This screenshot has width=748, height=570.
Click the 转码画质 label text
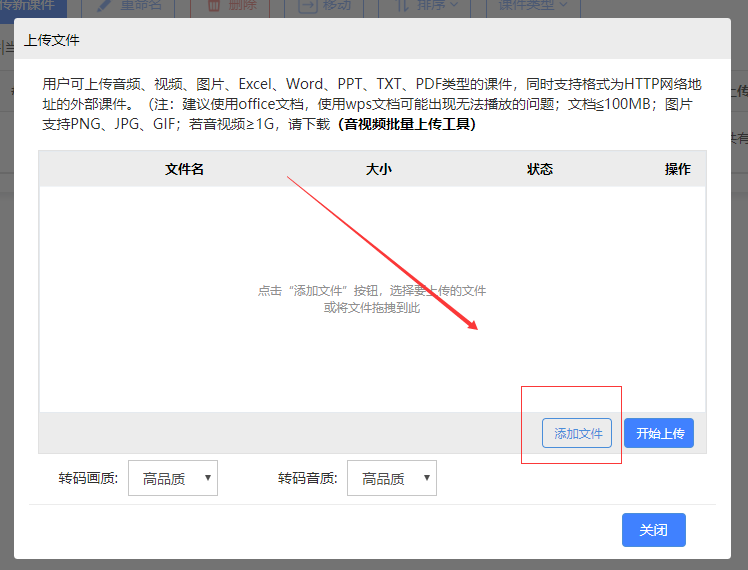point(89,479)
